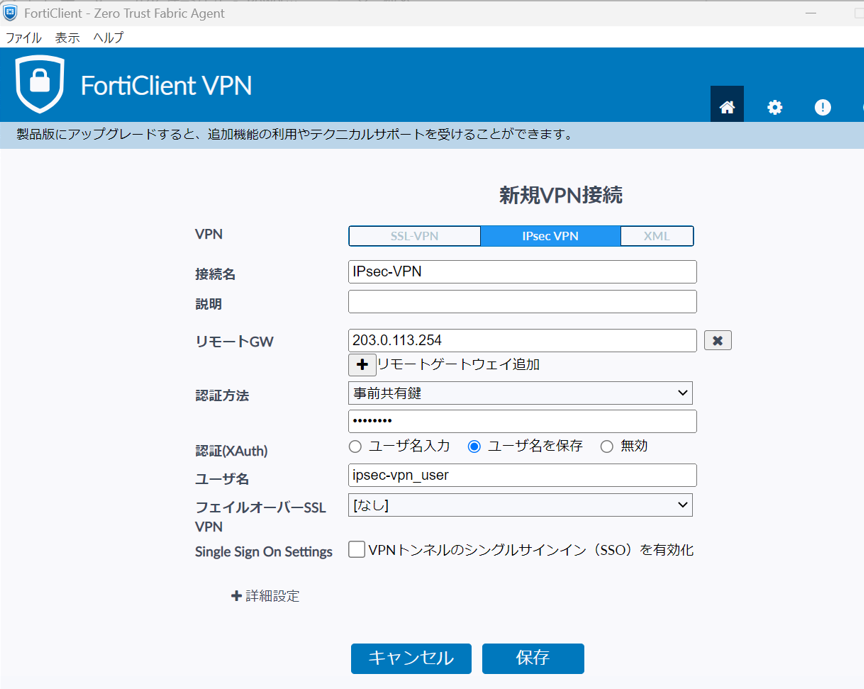Click 新規VPN接続 heading
The height and width of the screenshot is (689, 864).
(x=561, y=195)
